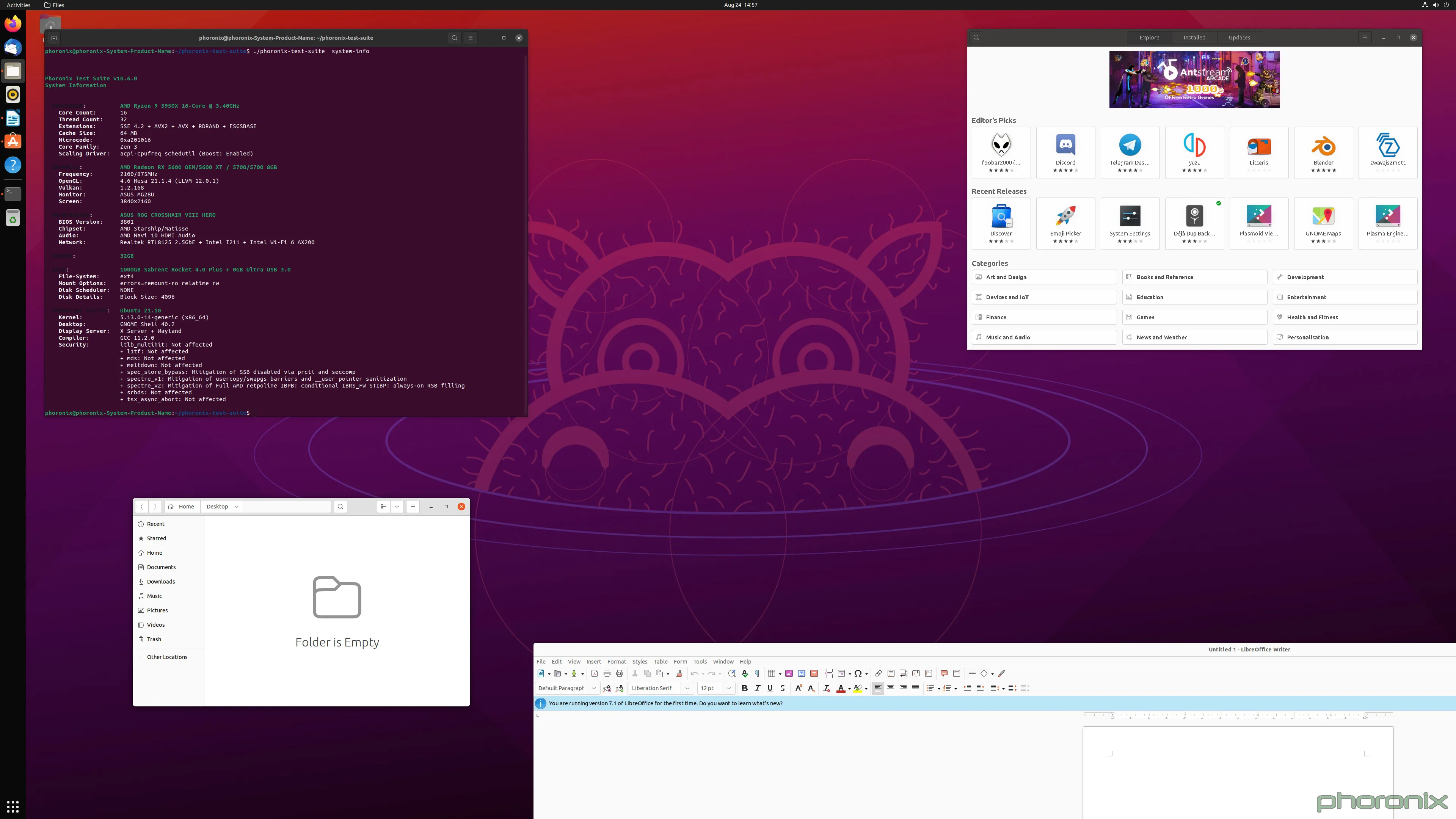The height and width of the screenshot is (819, 1456).
Task: Click Clone Formatting paintbrush icon in Writer
Action: click(679, 673)
